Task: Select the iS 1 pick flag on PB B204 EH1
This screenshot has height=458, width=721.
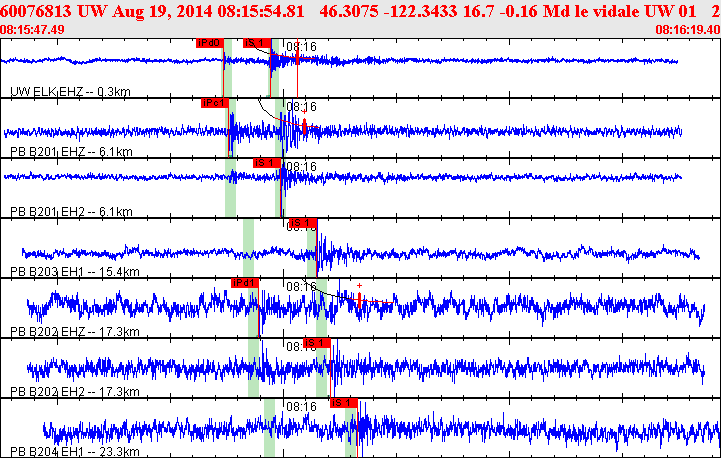Action: click(x=343, y=403)
